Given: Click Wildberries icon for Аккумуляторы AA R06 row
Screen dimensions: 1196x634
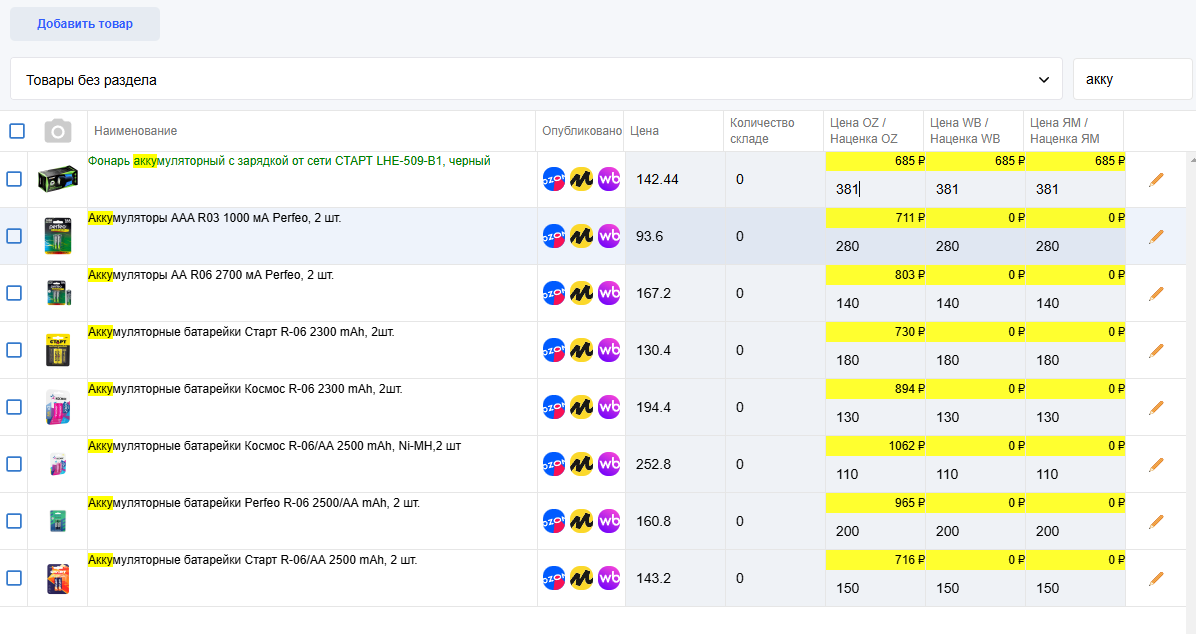Looking at the screenshot, I should [609, 293].
